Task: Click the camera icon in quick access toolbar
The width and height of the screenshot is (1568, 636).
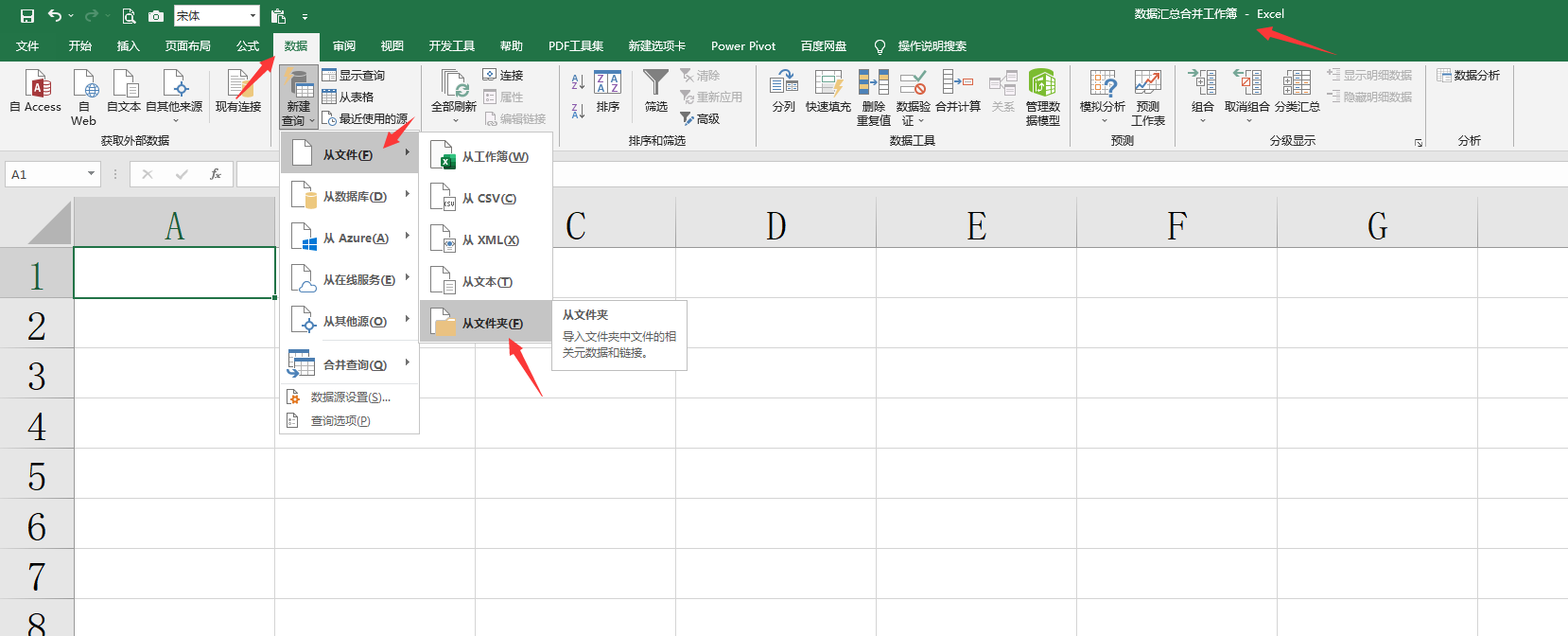Action: (156, 16)
